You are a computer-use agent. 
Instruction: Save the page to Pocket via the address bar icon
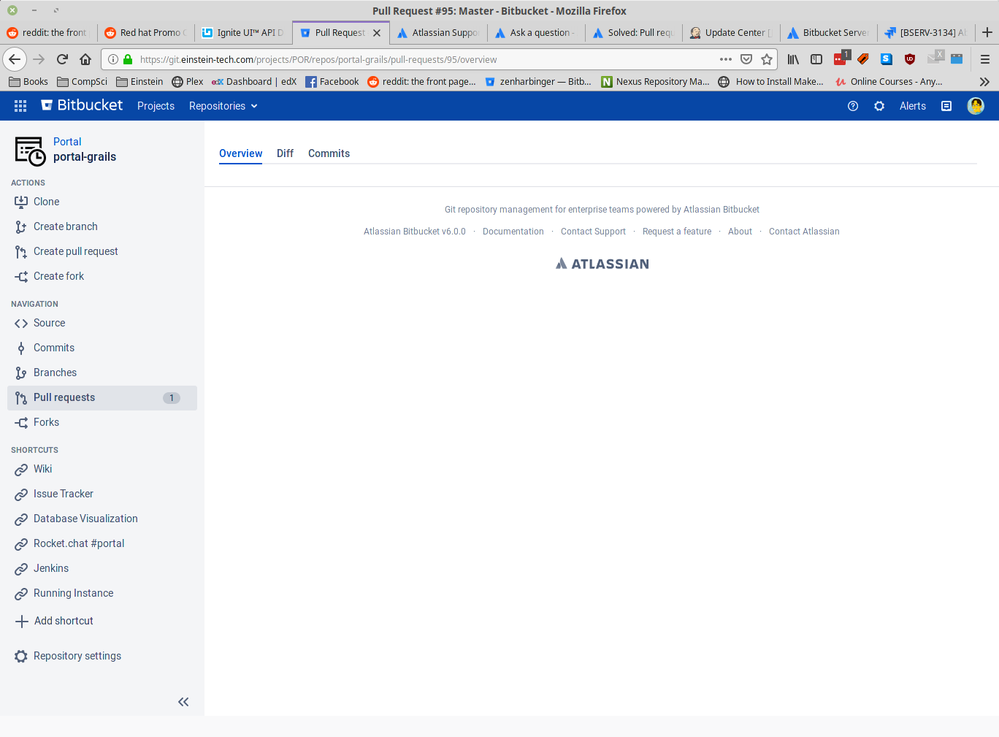(x=746, y=59)
